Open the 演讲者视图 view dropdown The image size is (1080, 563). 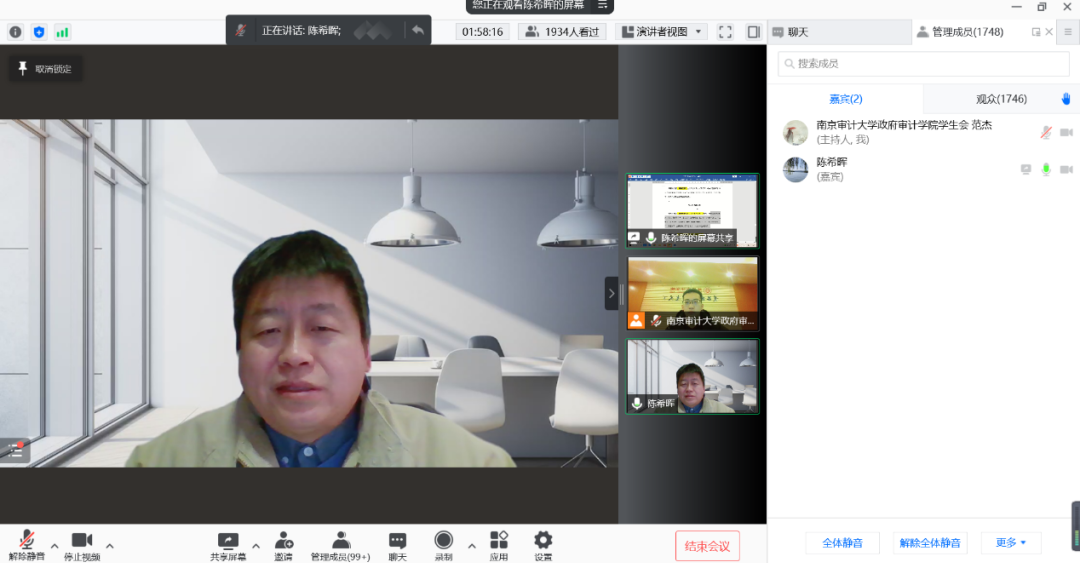663,32
